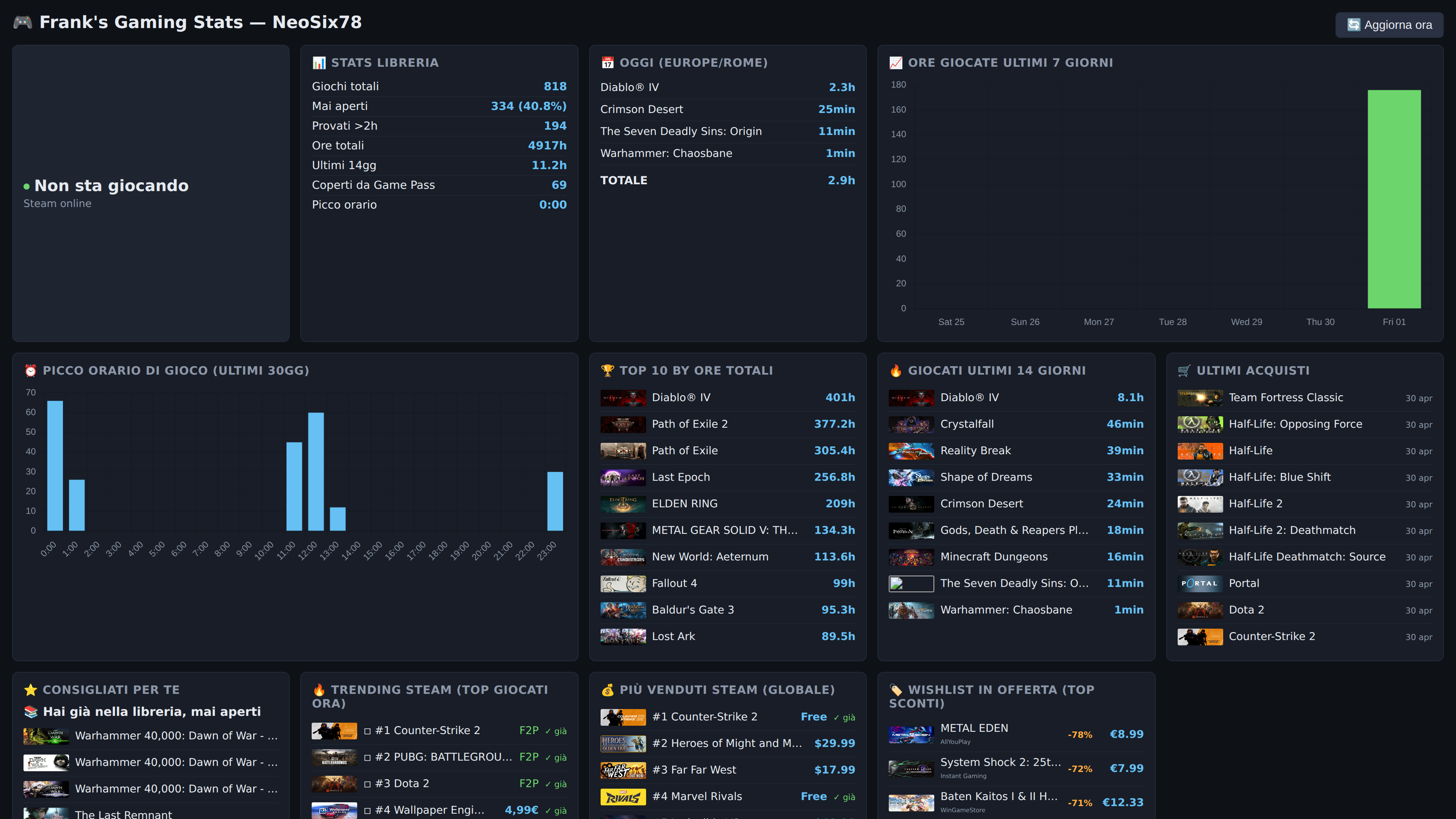Select Half-Life: Opposing Force purchase row
Image resolution: width=1456 pixels, height=819 pixels.
1304,425
